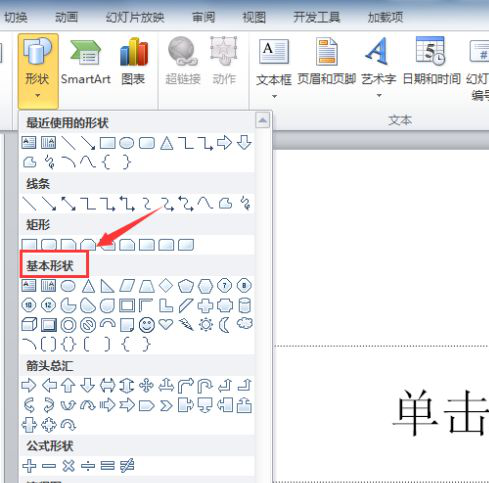Image resolution: width=489 pixels, height=484 pixels.
Task: Insert a chart using 图表 button
Action: point(133,61)
